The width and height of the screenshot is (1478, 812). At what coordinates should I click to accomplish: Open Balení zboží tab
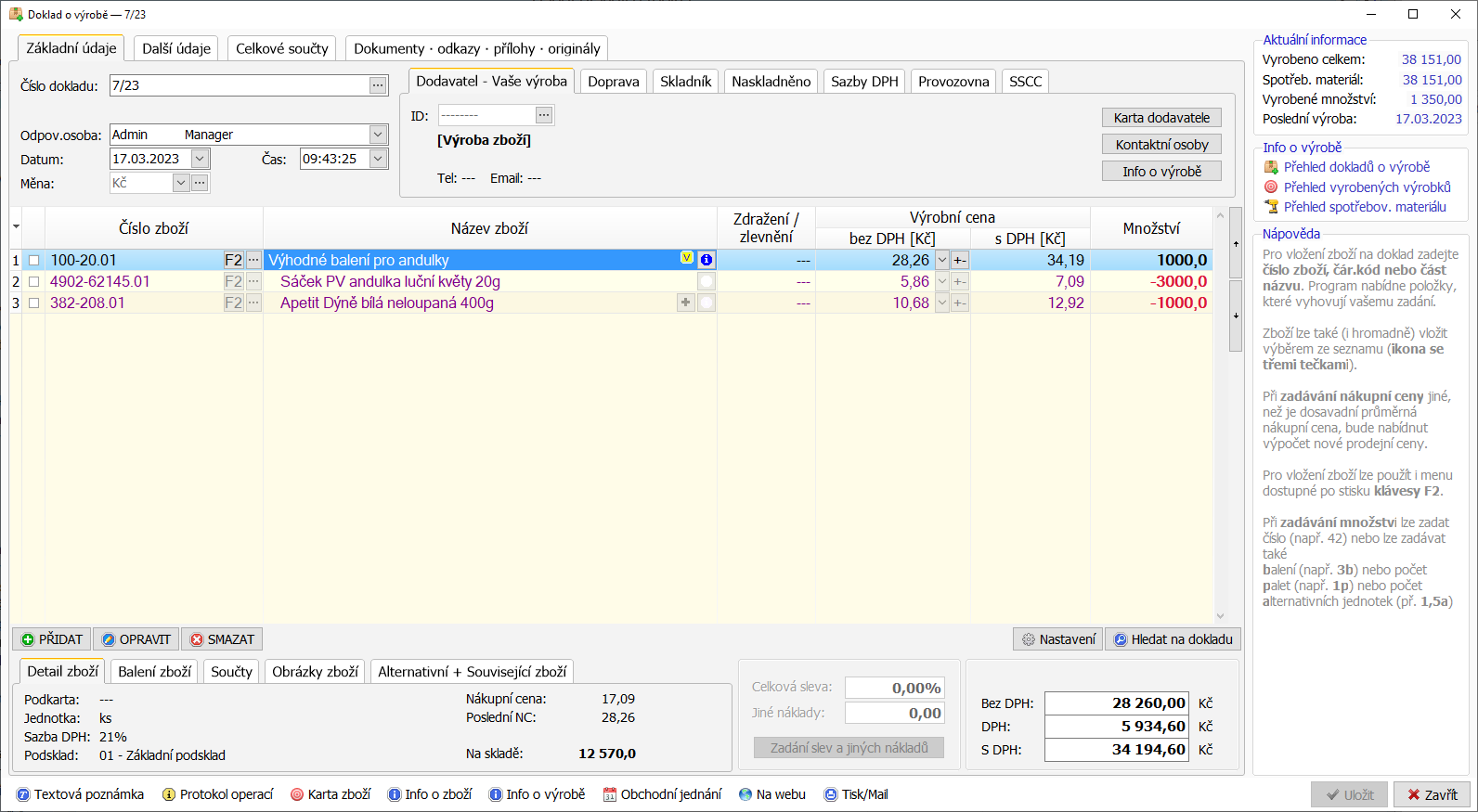pyautogui.click(x=155, y=671)
